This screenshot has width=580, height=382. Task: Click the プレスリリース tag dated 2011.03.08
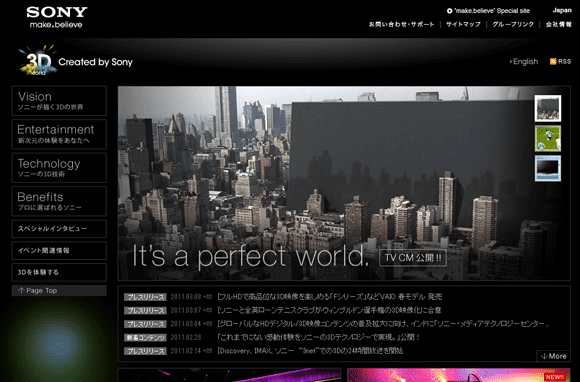[x=145, y=297]
